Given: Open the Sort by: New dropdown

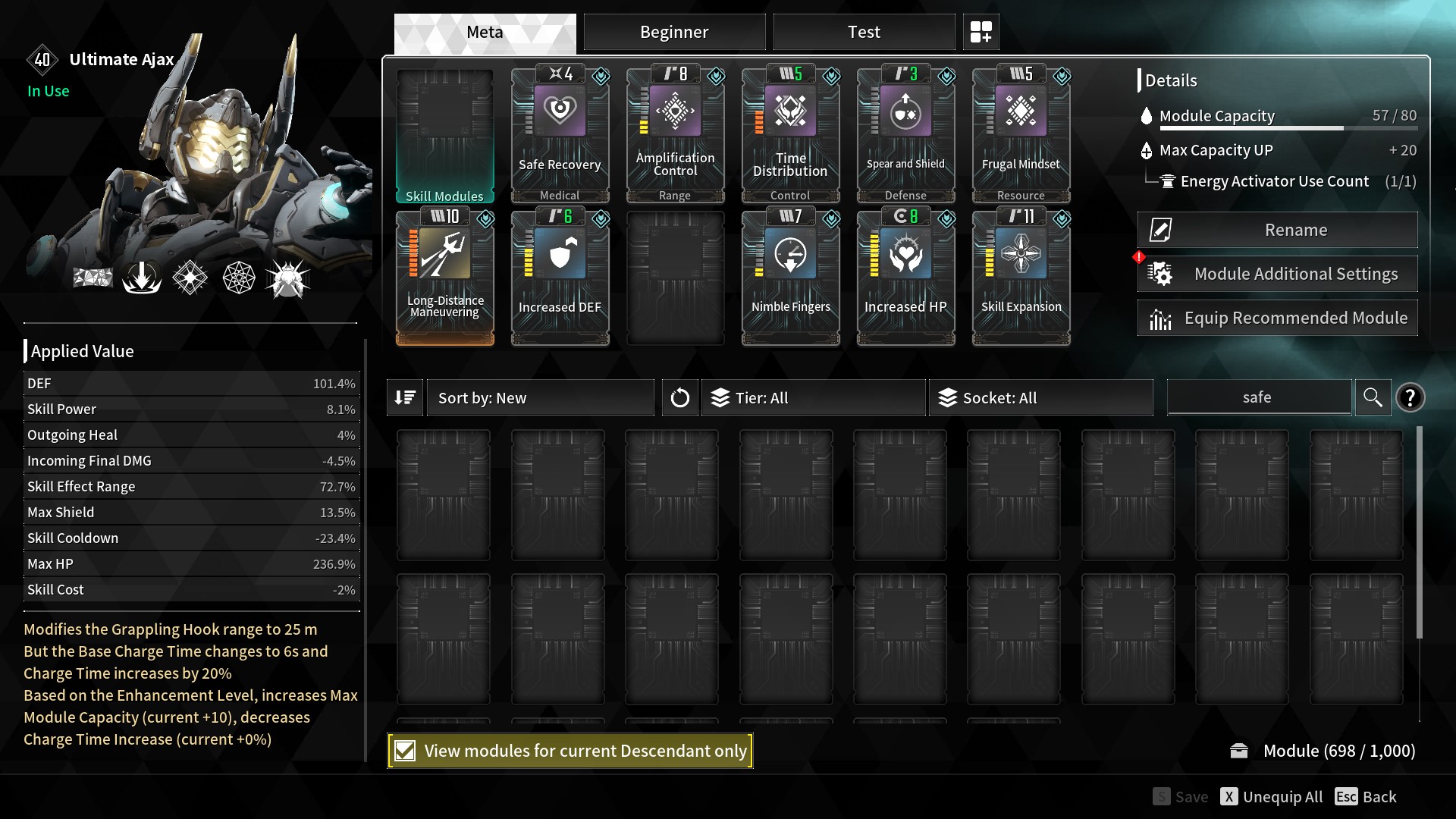Looking at the screenshot, I should coord(541,397).
